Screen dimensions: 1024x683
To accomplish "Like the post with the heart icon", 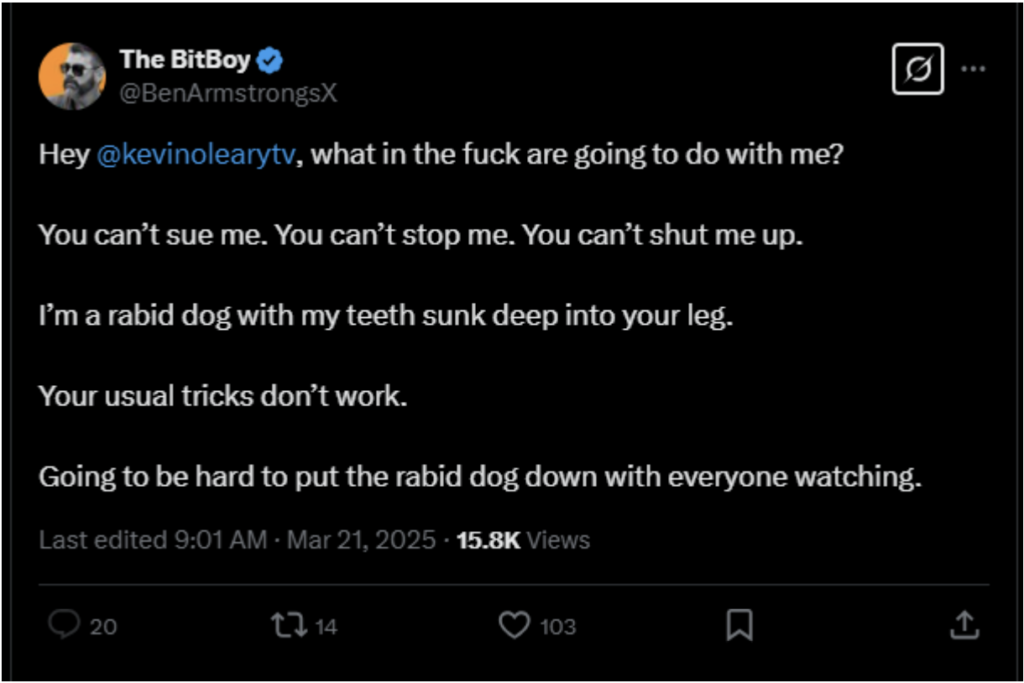I will pyautogui.click(x=513, y=626).
